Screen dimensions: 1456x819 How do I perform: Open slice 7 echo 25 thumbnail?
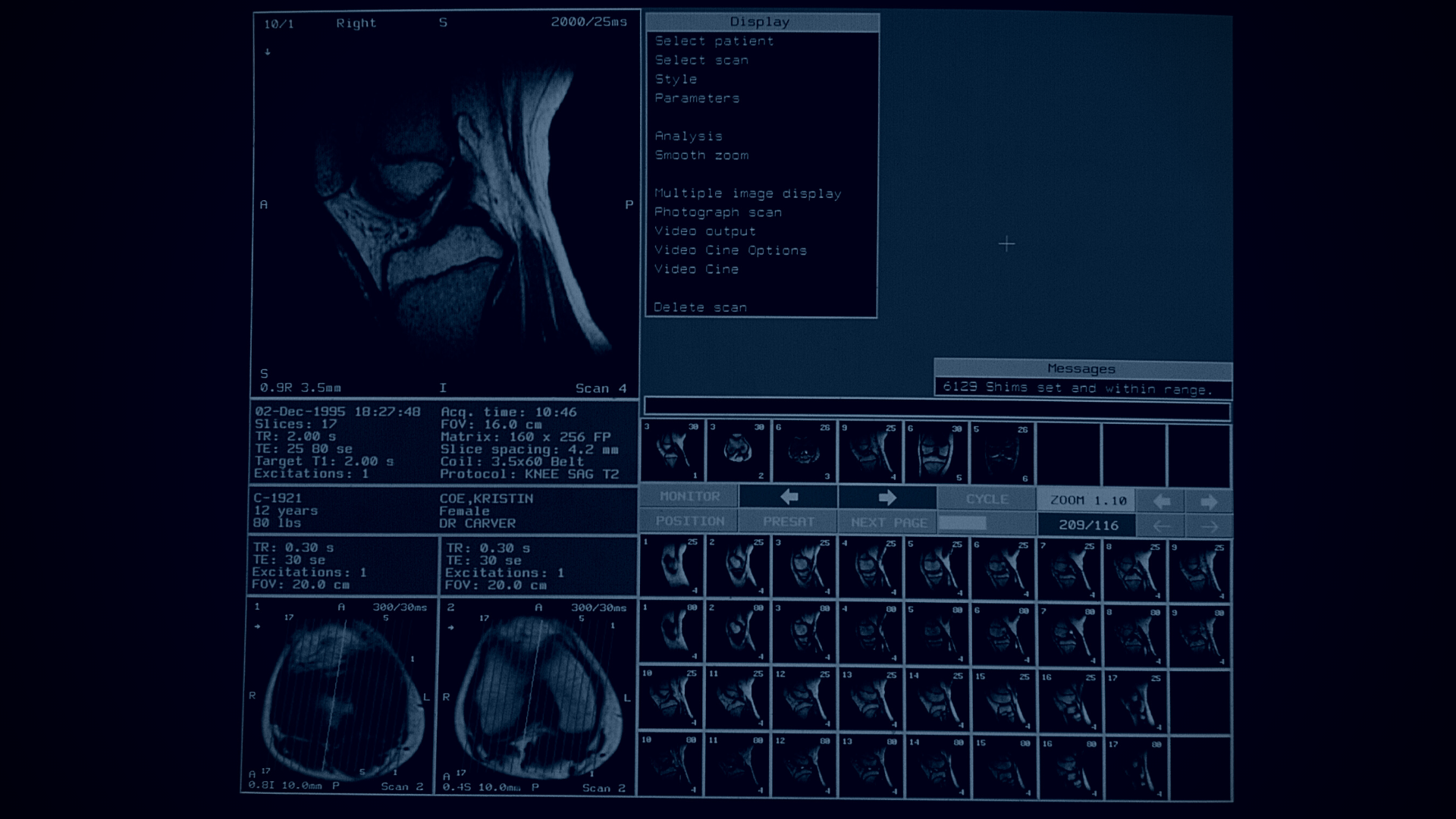1068,570
